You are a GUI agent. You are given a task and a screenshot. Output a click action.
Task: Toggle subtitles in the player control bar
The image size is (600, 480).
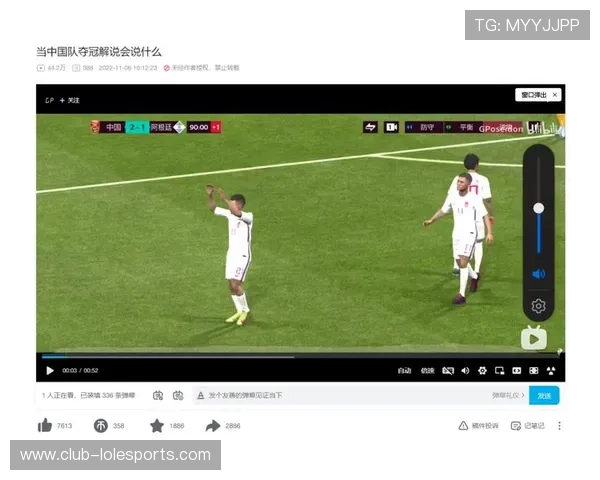(448, 370)
